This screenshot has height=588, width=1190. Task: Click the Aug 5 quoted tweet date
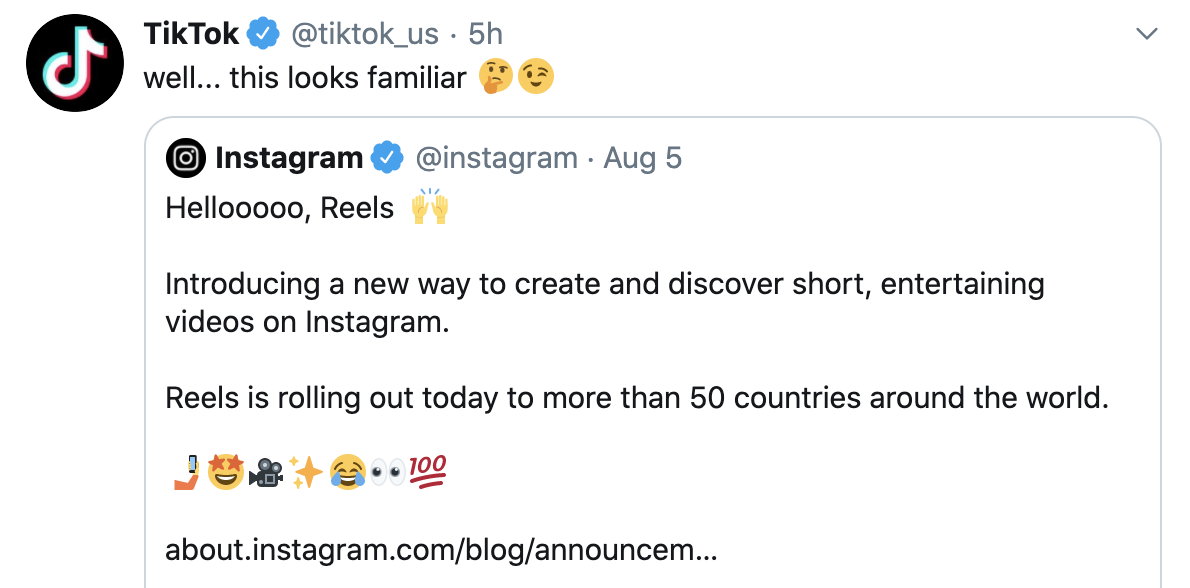(642, 158)
